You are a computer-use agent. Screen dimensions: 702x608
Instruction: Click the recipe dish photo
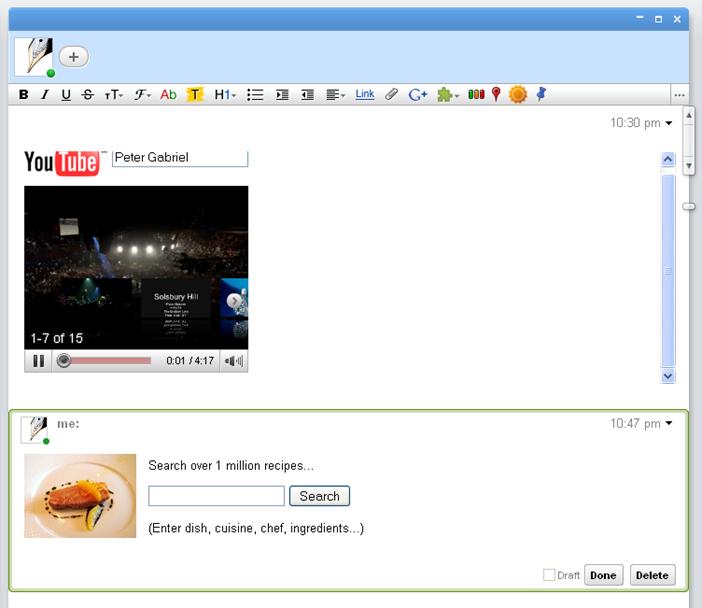pyautogui.click(x=80, y=496)
